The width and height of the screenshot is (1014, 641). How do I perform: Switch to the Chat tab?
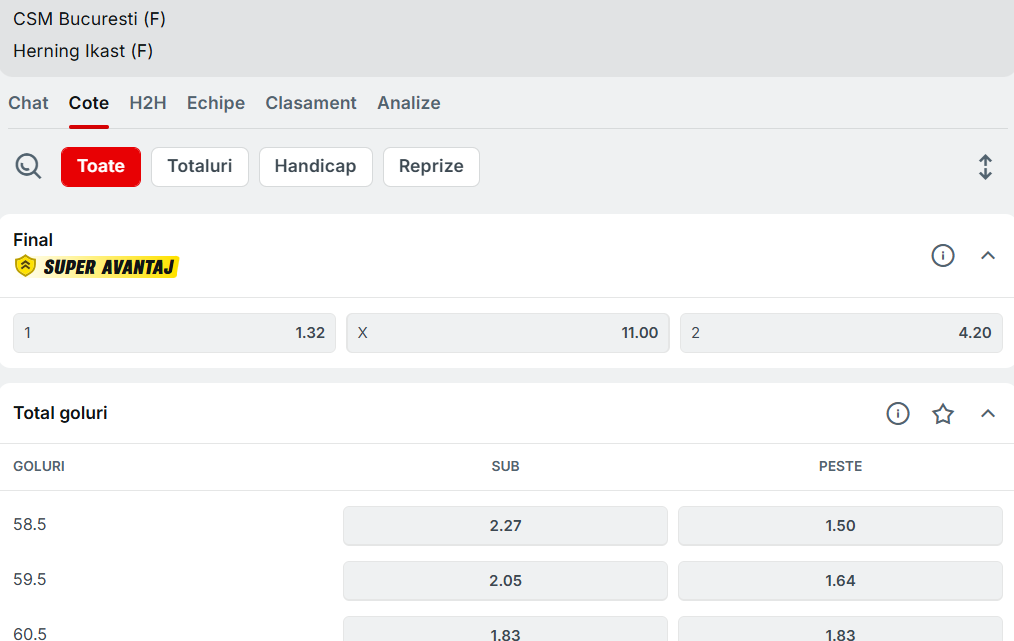[x=28, y=103]
